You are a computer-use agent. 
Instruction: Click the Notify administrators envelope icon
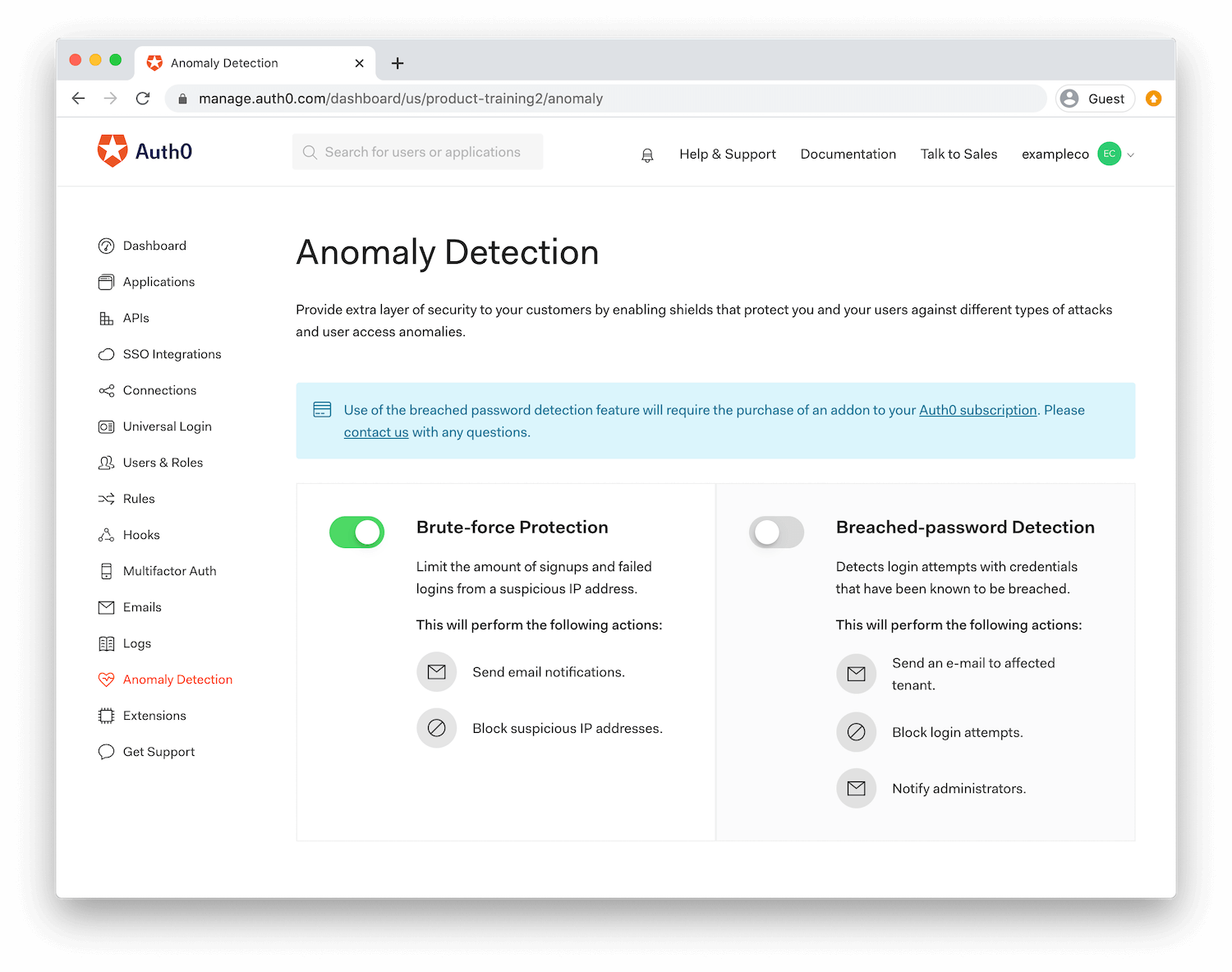pyautogui.click(x=857, y=788)
